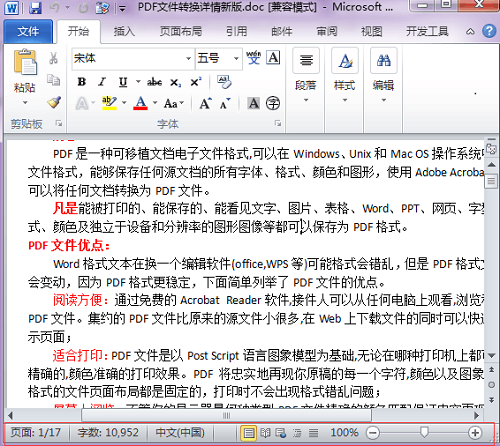Switch to Outline view
This screenshot has height=446, width=500.
pyautogui.click(x=297, y=433)
